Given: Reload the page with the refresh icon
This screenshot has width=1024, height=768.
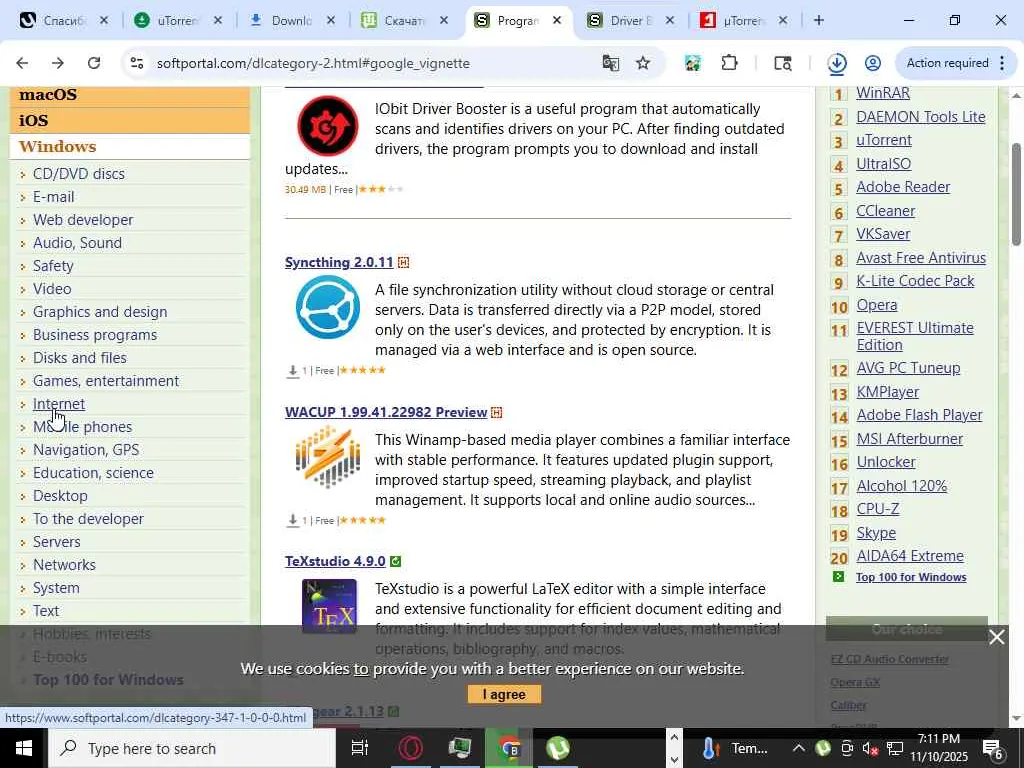Looking at the screenshot, I should tap(94, 63).
